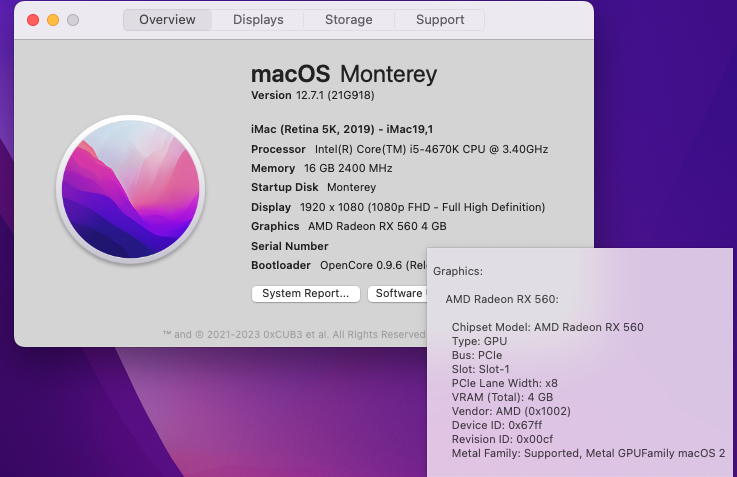The image size is (737, 477).
Task: Click the Graphics: heading in the tooltip
Action: (458, 272)
